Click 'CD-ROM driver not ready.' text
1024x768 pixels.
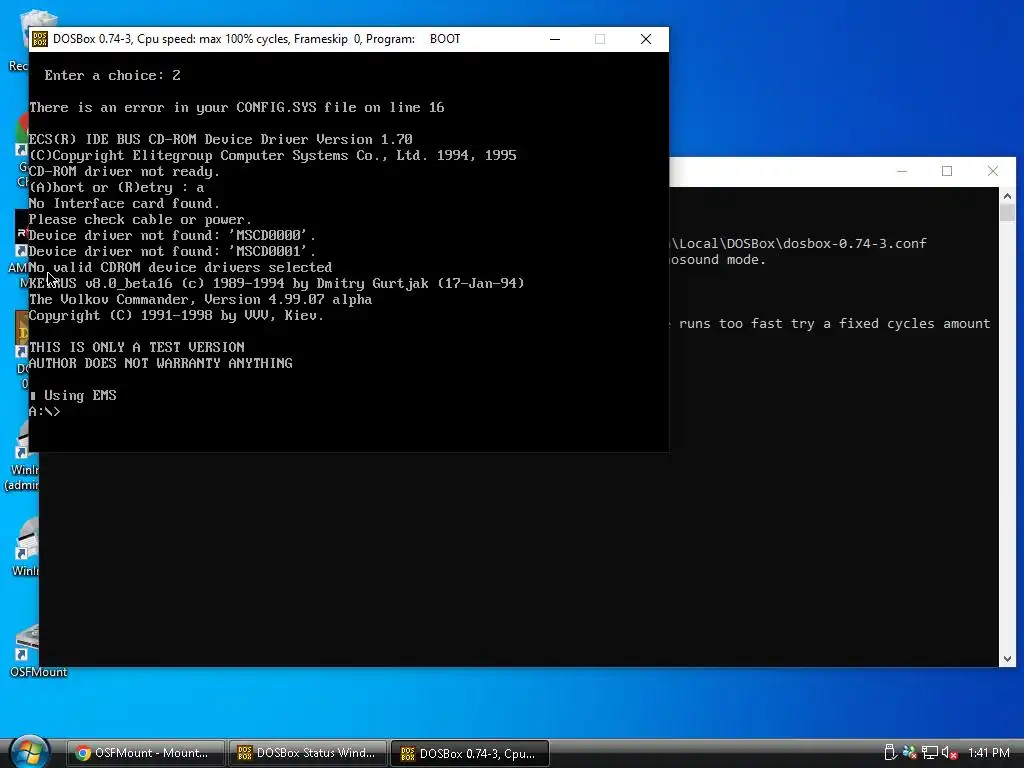click(124, 172)
